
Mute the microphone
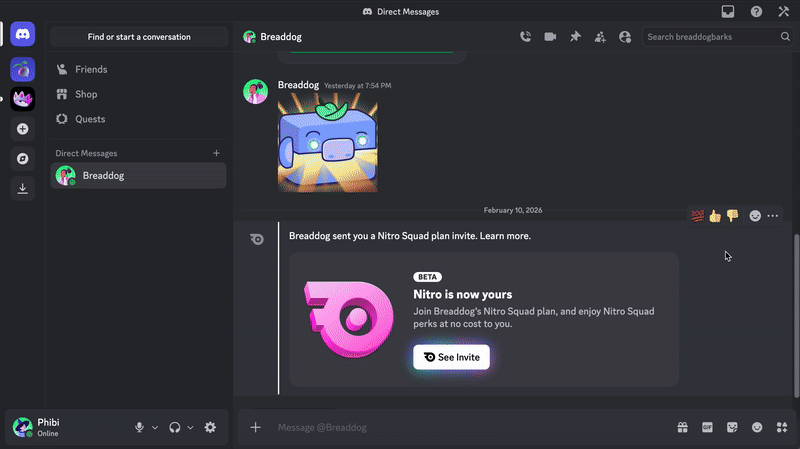(139, 427)
